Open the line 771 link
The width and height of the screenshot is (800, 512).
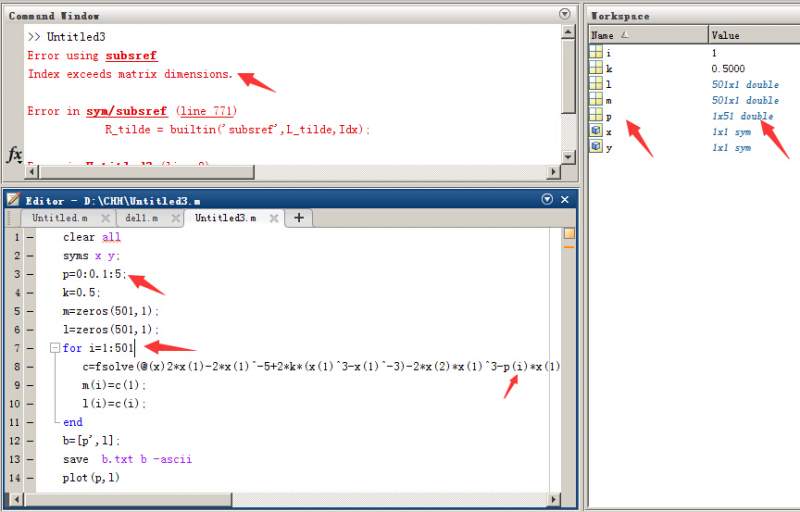[206, 111]
